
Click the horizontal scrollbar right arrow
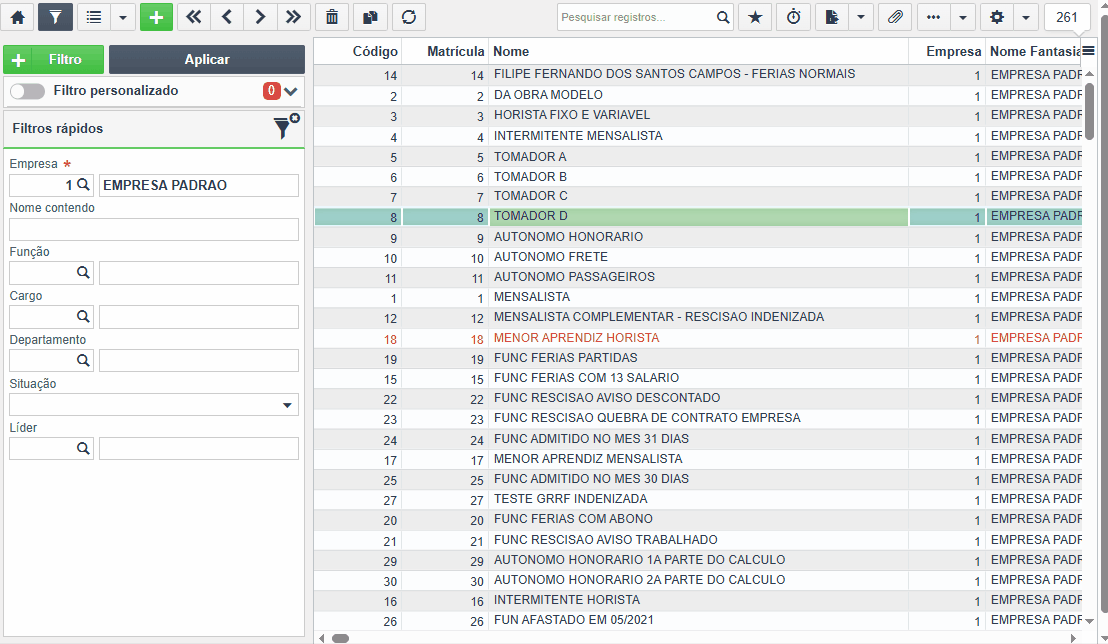click(1073, 638)
